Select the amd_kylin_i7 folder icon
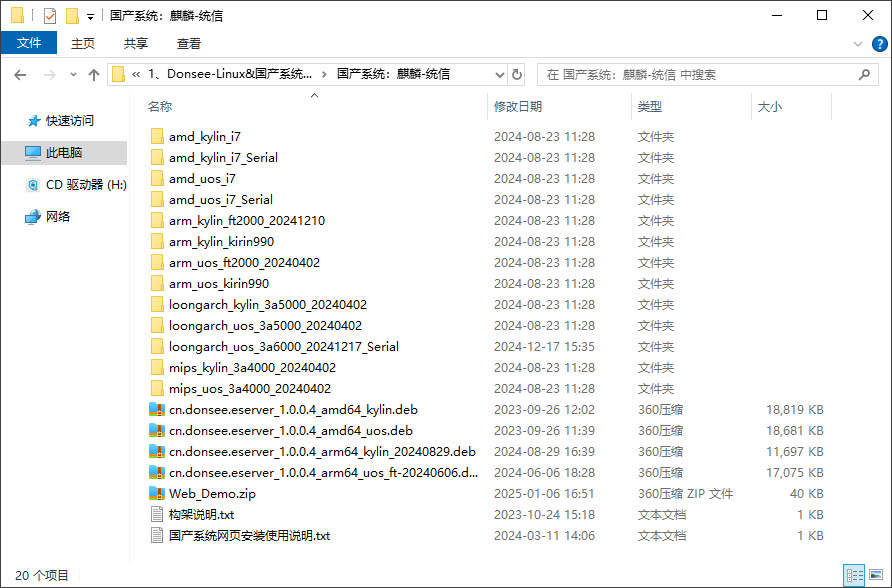This screenshot has width=892, height=588. (x=158, y=136)
